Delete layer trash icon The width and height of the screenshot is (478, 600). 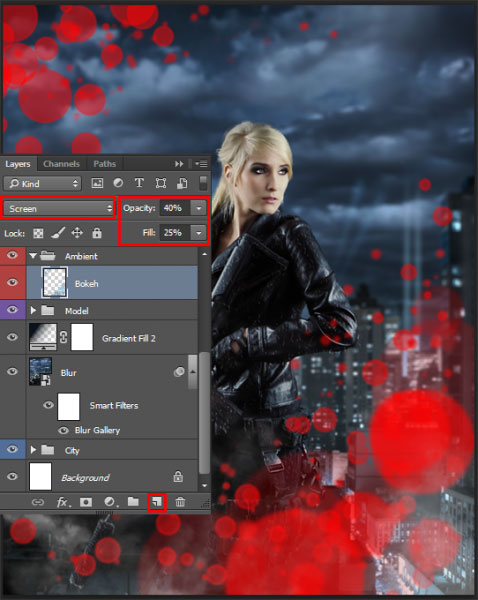click(x=180, y=502)
